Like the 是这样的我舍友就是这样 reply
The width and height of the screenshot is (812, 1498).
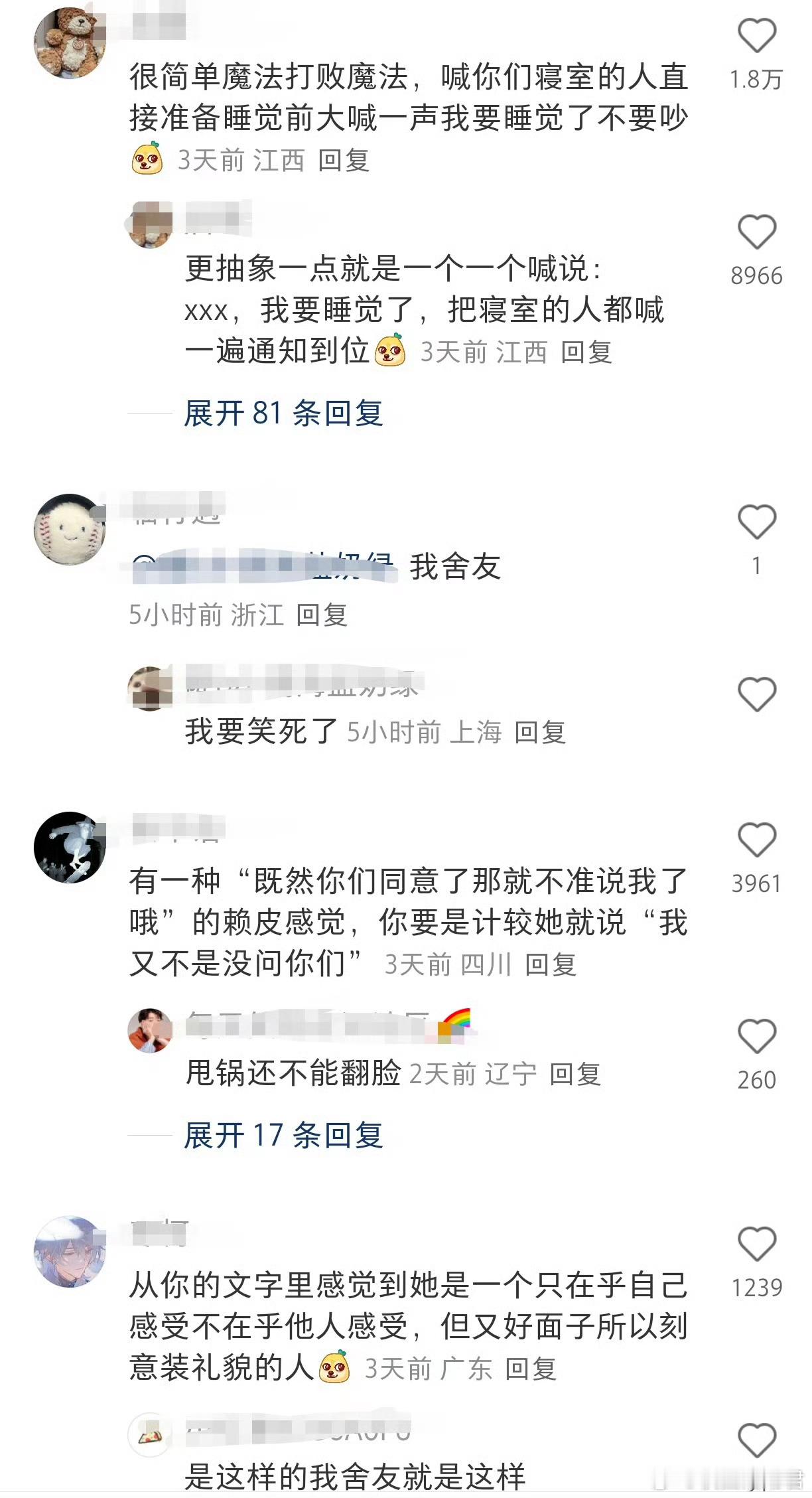(756, 1440)
